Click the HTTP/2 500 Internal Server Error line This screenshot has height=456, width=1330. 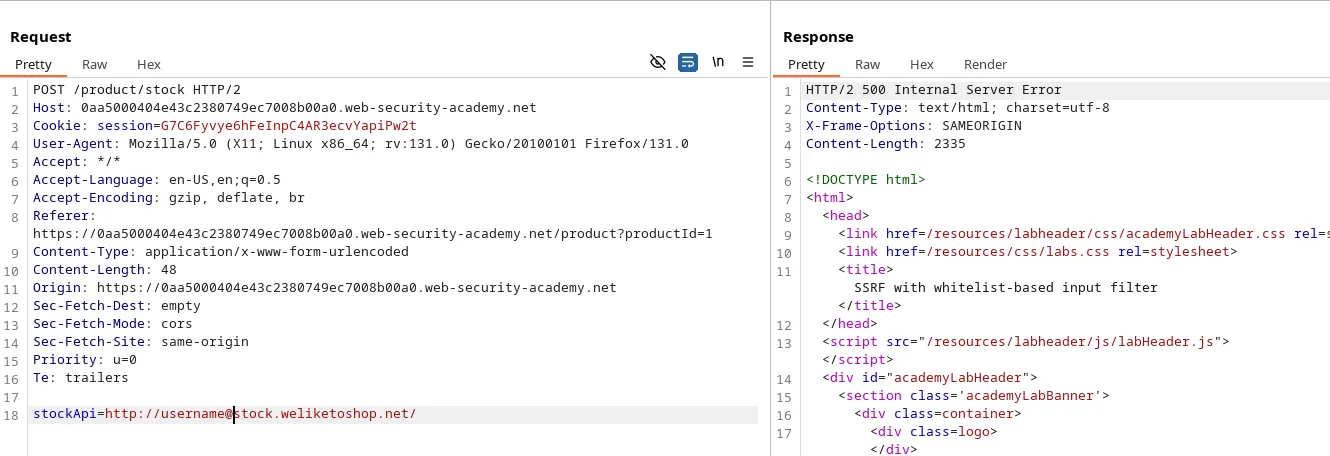[x=934, y=90]
